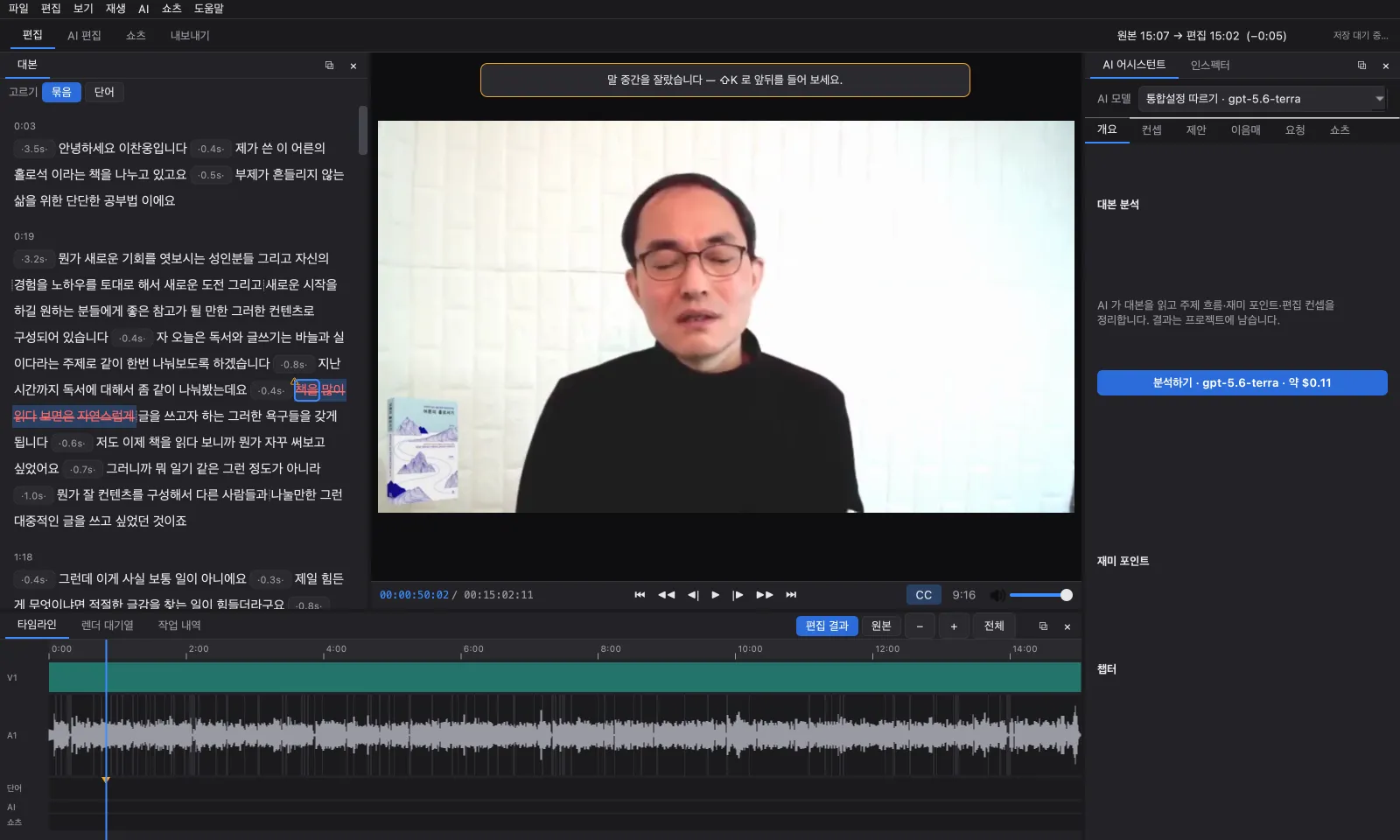Click the 분석하기 gpt-5.6-terra button

pyautogui.click(x=1242, y=383)
